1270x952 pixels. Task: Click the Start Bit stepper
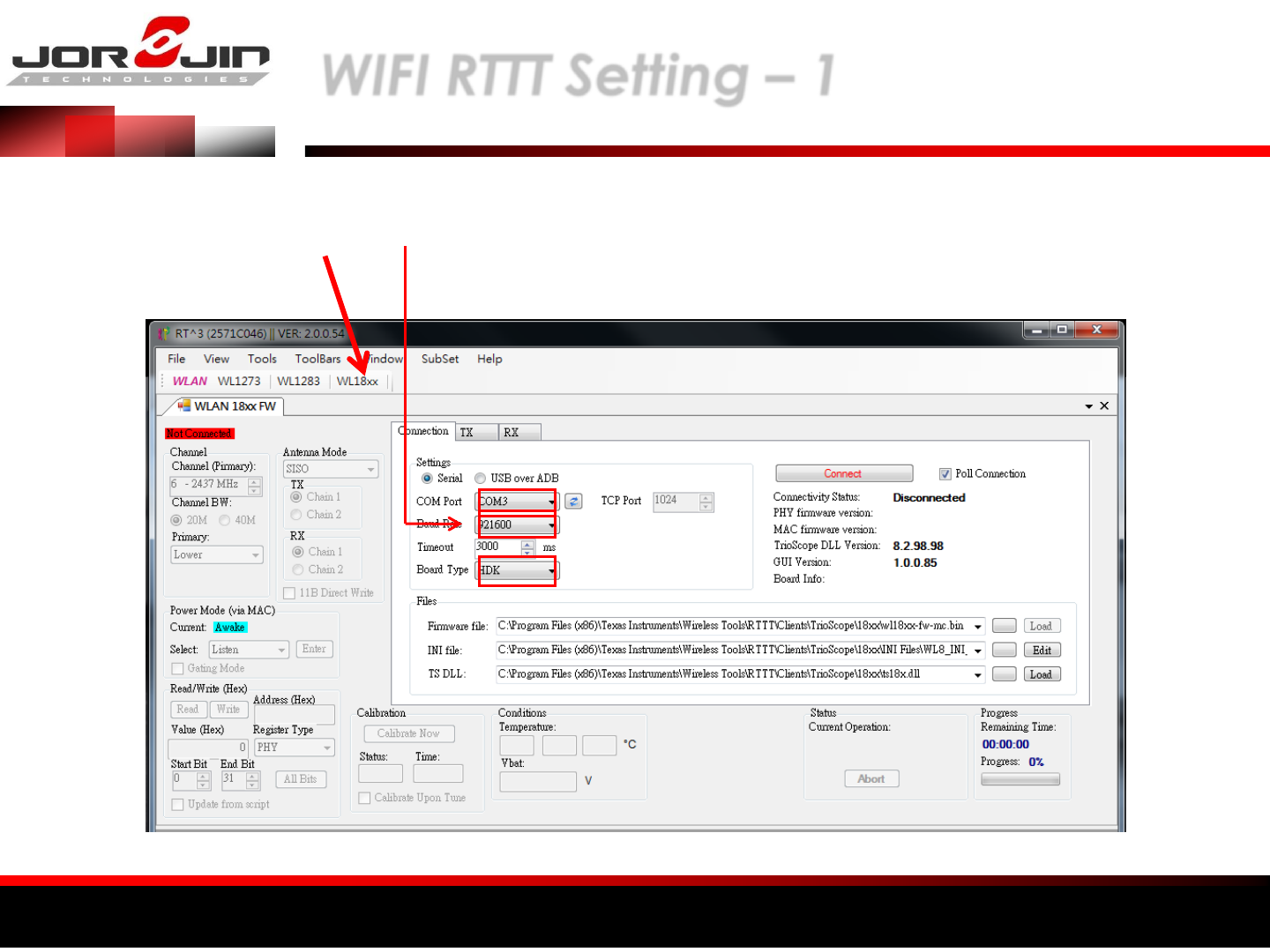[x=204, y=780]
